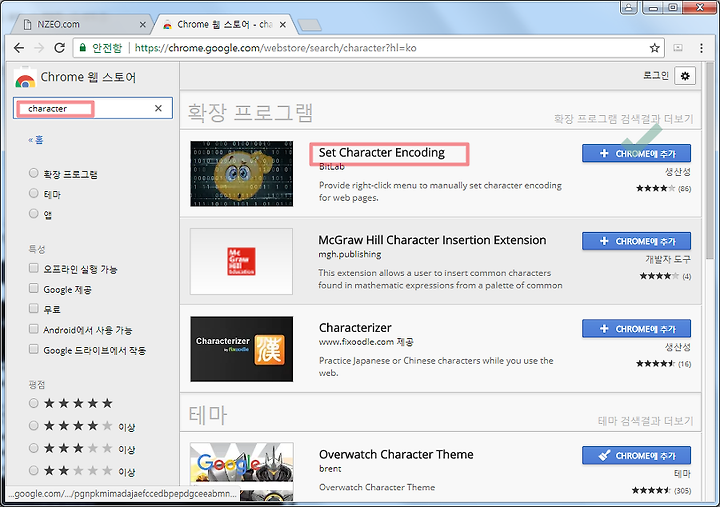Open the Set Character Encoding title
This screenshot has width=720, height=507.
click(382, 152)
